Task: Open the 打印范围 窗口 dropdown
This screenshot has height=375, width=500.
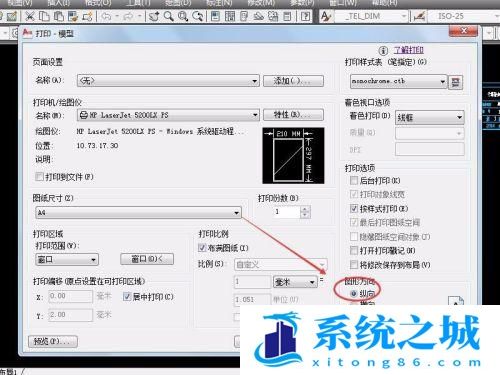Action: (x=67, y=259)
